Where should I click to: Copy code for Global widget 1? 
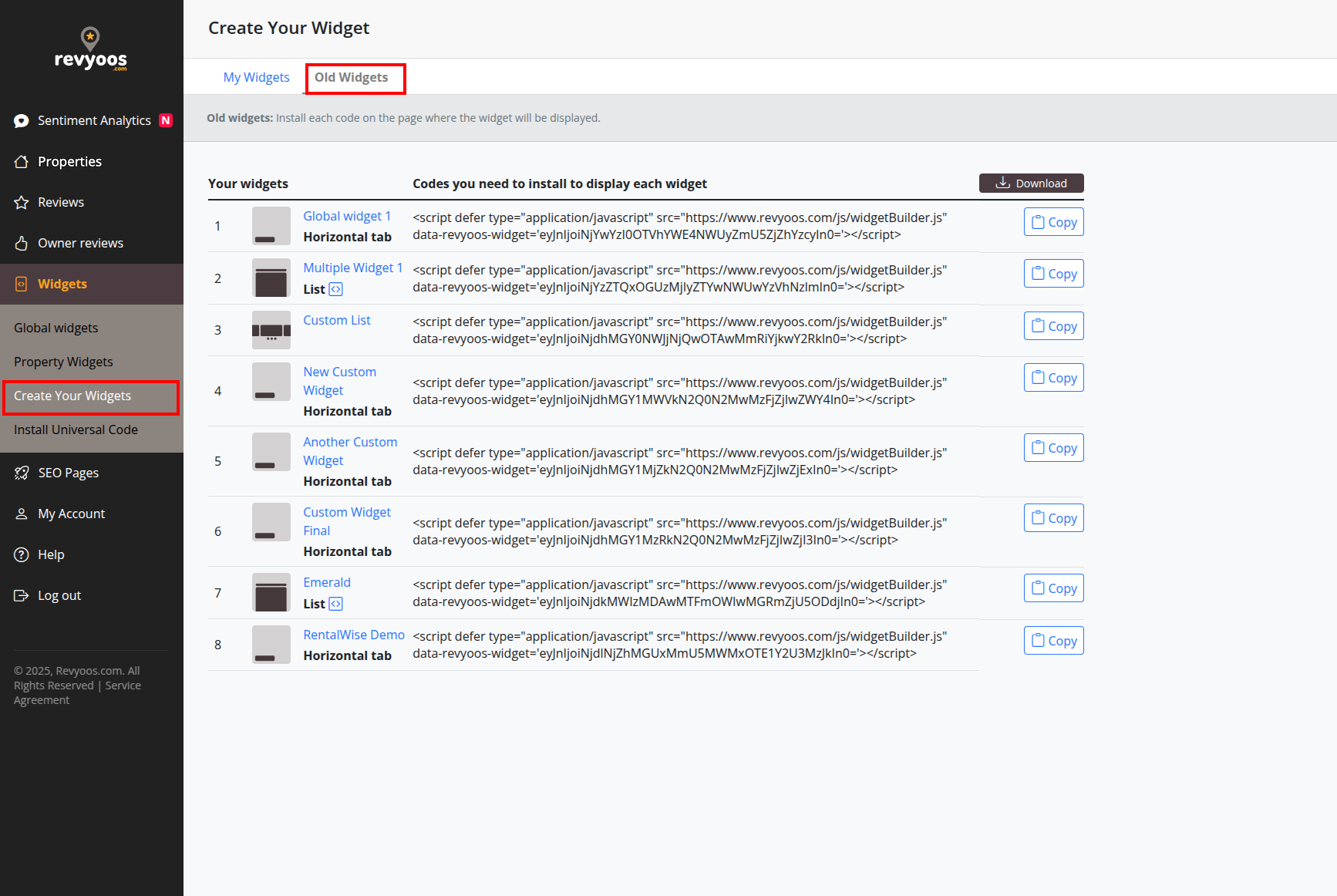1054,222
